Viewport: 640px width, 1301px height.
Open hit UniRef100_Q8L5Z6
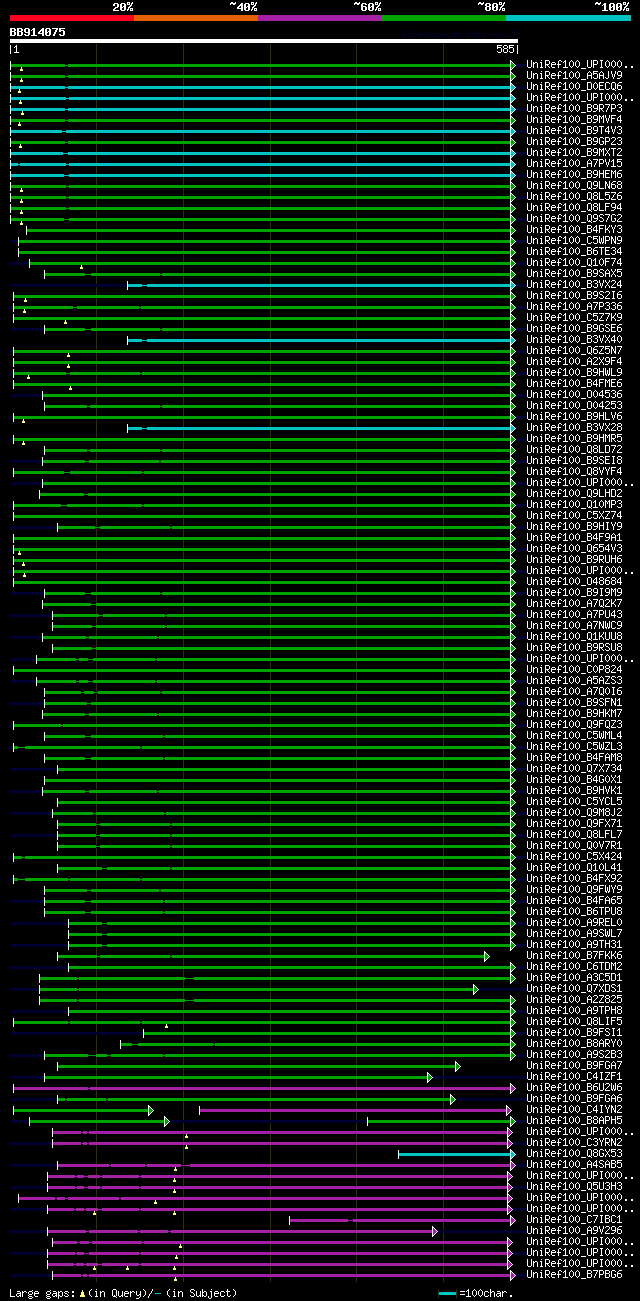pyautogui.click(x=574, y=196)
